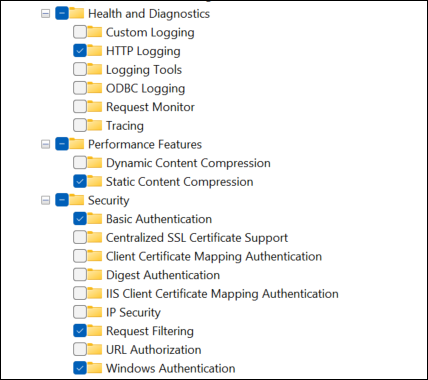Select the Tracing label

point(125,126)
